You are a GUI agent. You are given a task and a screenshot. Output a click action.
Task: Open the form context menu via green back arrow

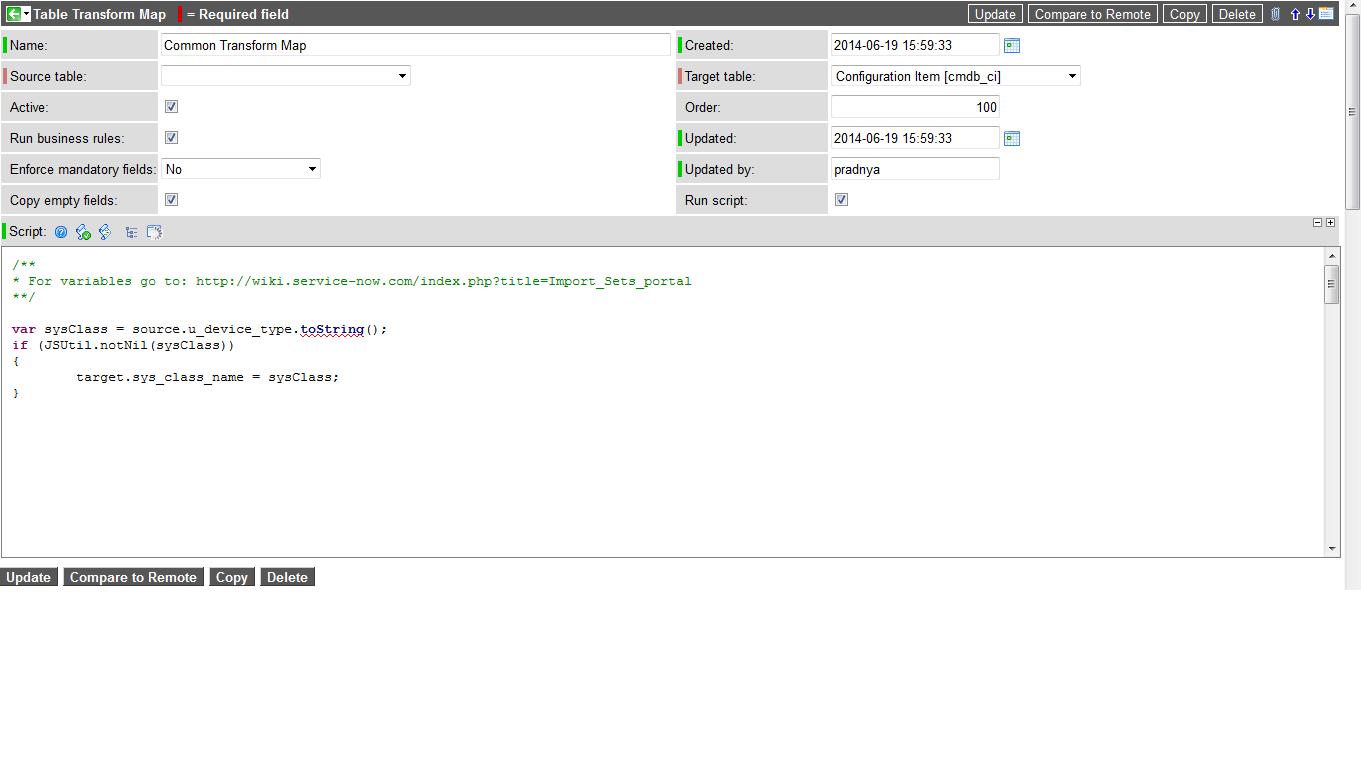[x=14, y=13]
